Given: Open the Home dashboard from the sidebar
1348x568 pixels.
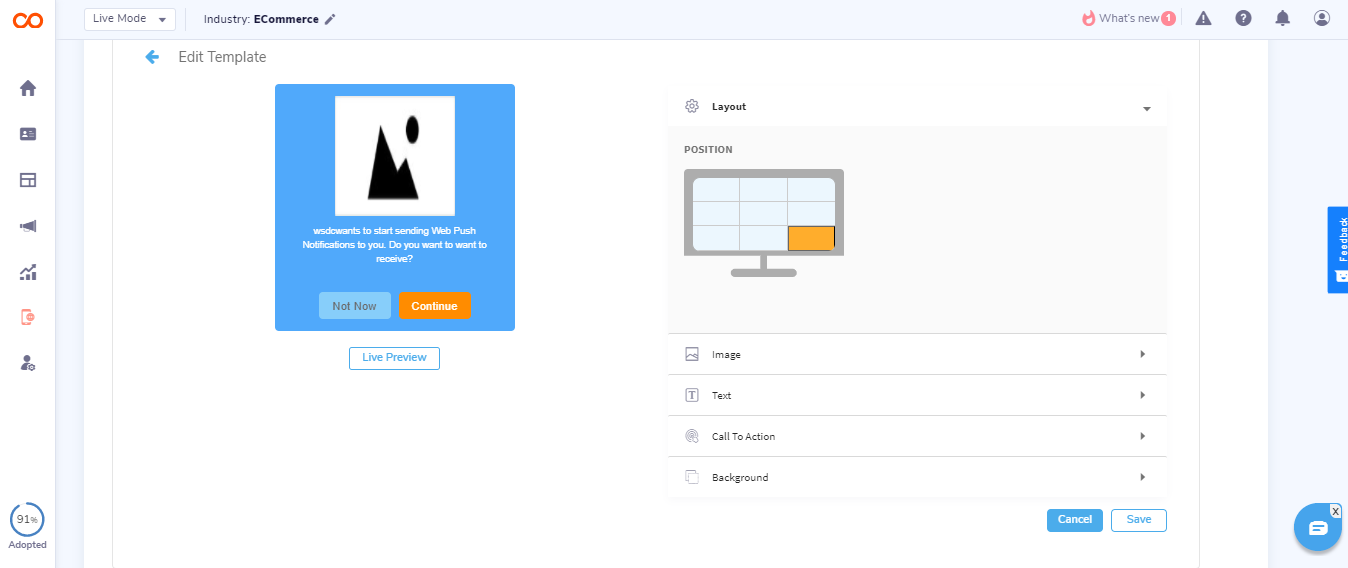Looking at the screenshot, I should 28,88.
